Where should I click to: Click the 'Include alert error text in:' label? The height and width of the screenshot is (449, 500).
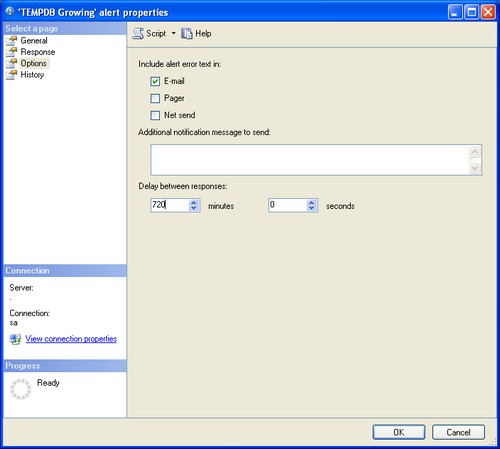(179, 64)
